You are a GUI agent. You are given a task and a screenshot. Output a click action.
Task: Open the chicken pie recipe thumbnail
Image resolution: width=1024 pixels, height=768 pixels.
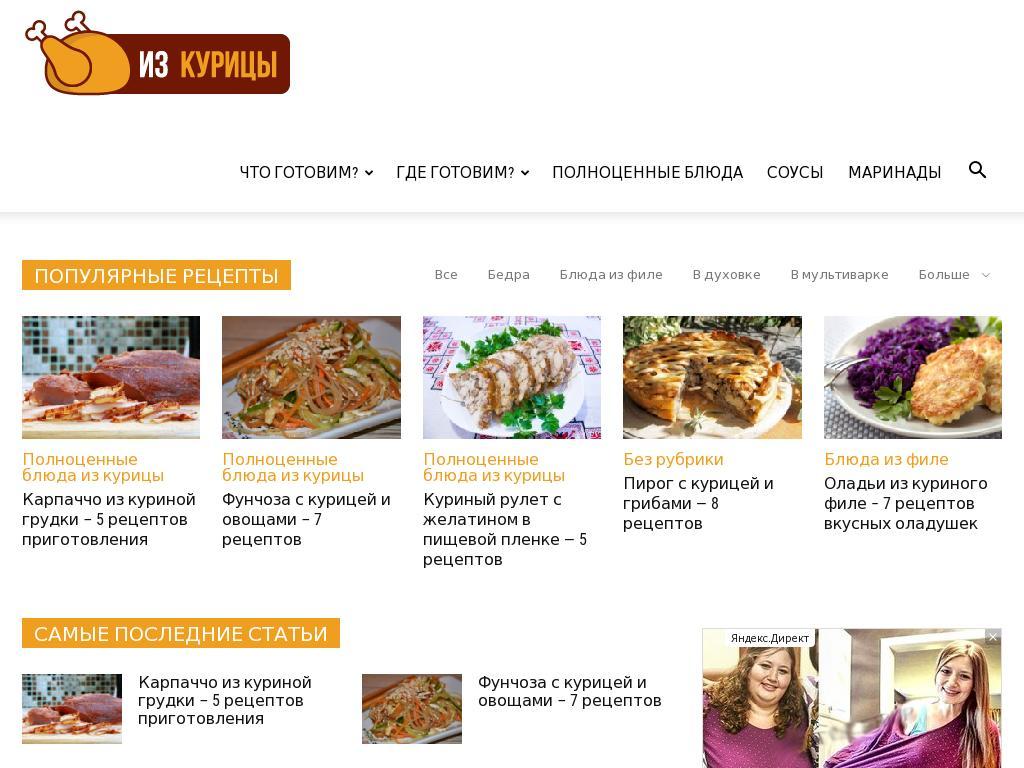tap(712, 377)
